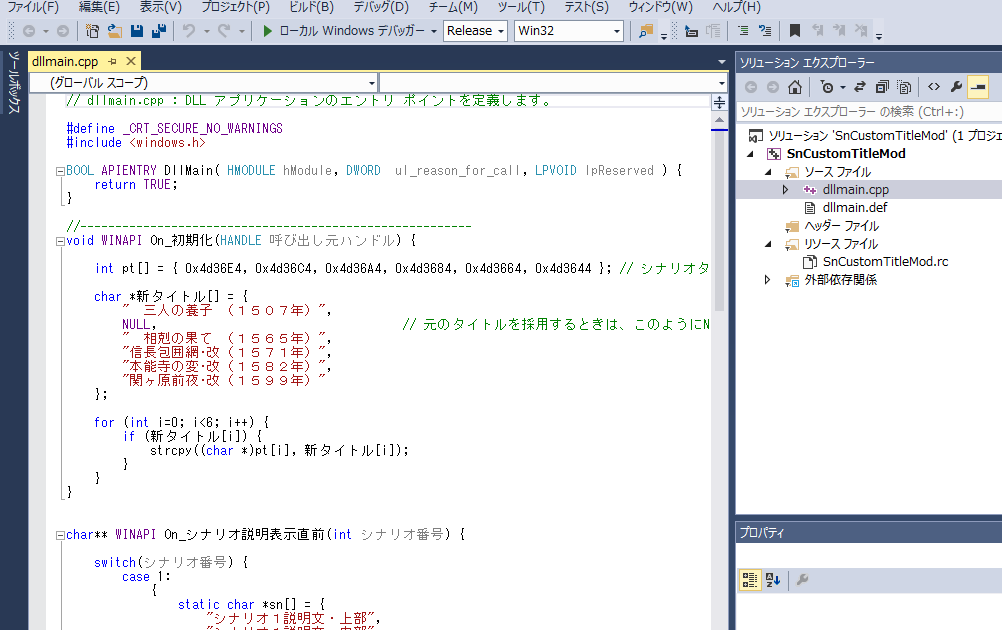Toggle Show All Files in Solution Explorer
Viewport: 1002px width, 630px height.
point(904,87)
